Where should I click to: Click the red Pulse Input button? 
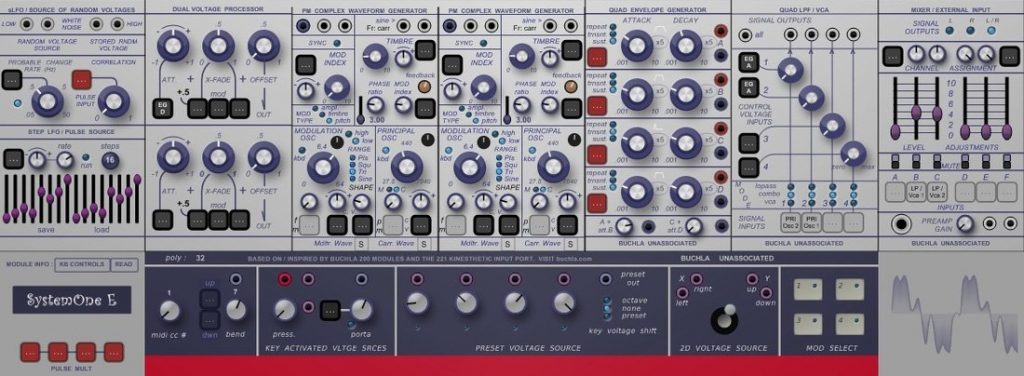82,80
